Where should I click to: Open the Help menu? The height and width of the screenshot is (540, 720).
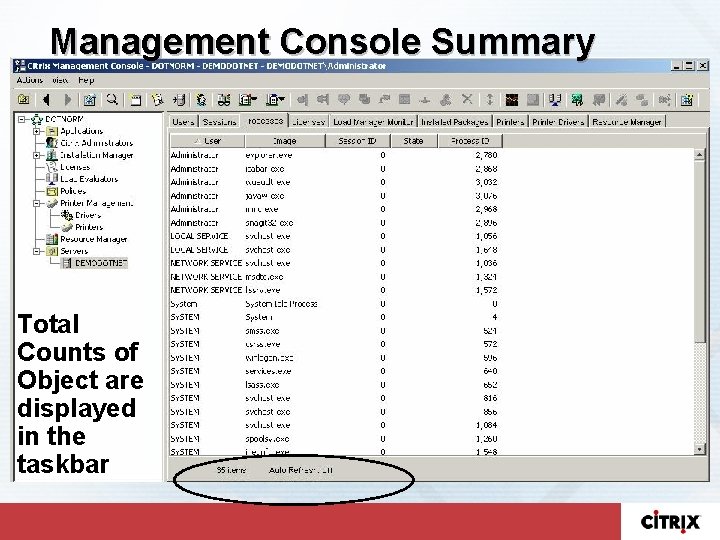[86, 80]
